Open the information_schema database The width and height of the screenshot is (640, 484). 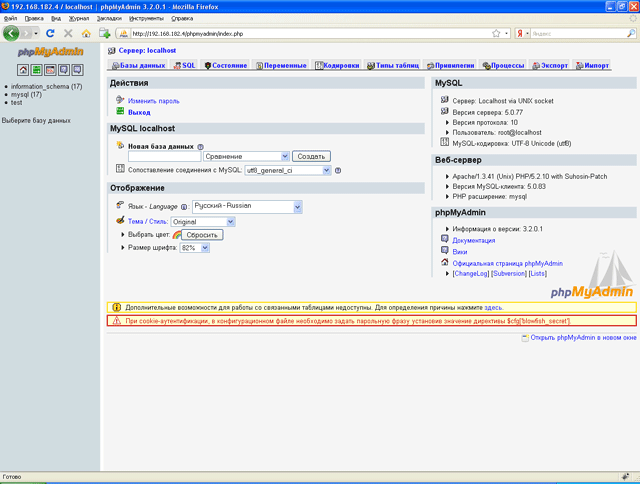pyautogui.click(x=47, y=87)
